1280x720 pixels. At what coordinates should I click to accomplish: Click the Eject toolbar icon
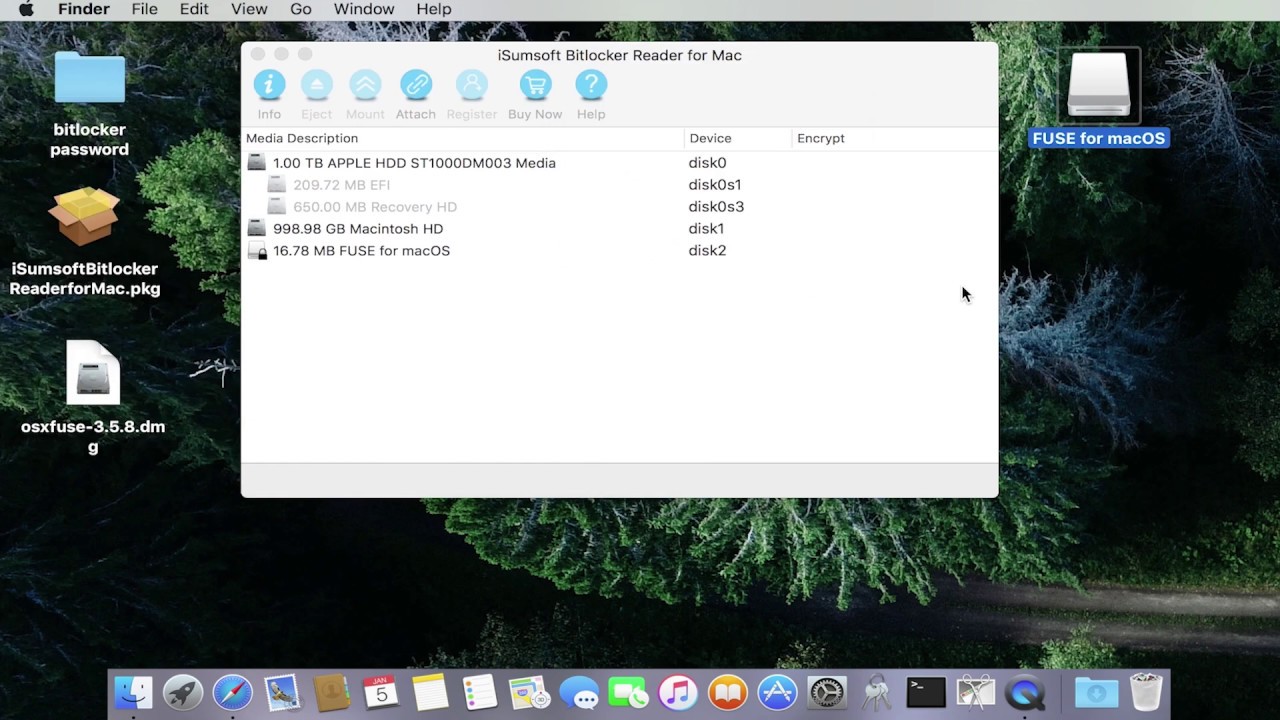point(317,86)
